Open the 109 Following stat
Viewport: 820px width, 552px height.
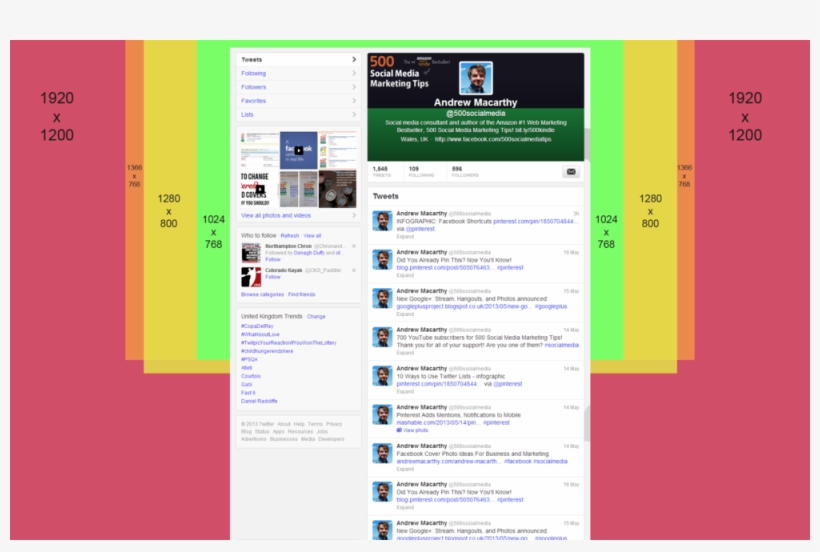coord(421,171)
